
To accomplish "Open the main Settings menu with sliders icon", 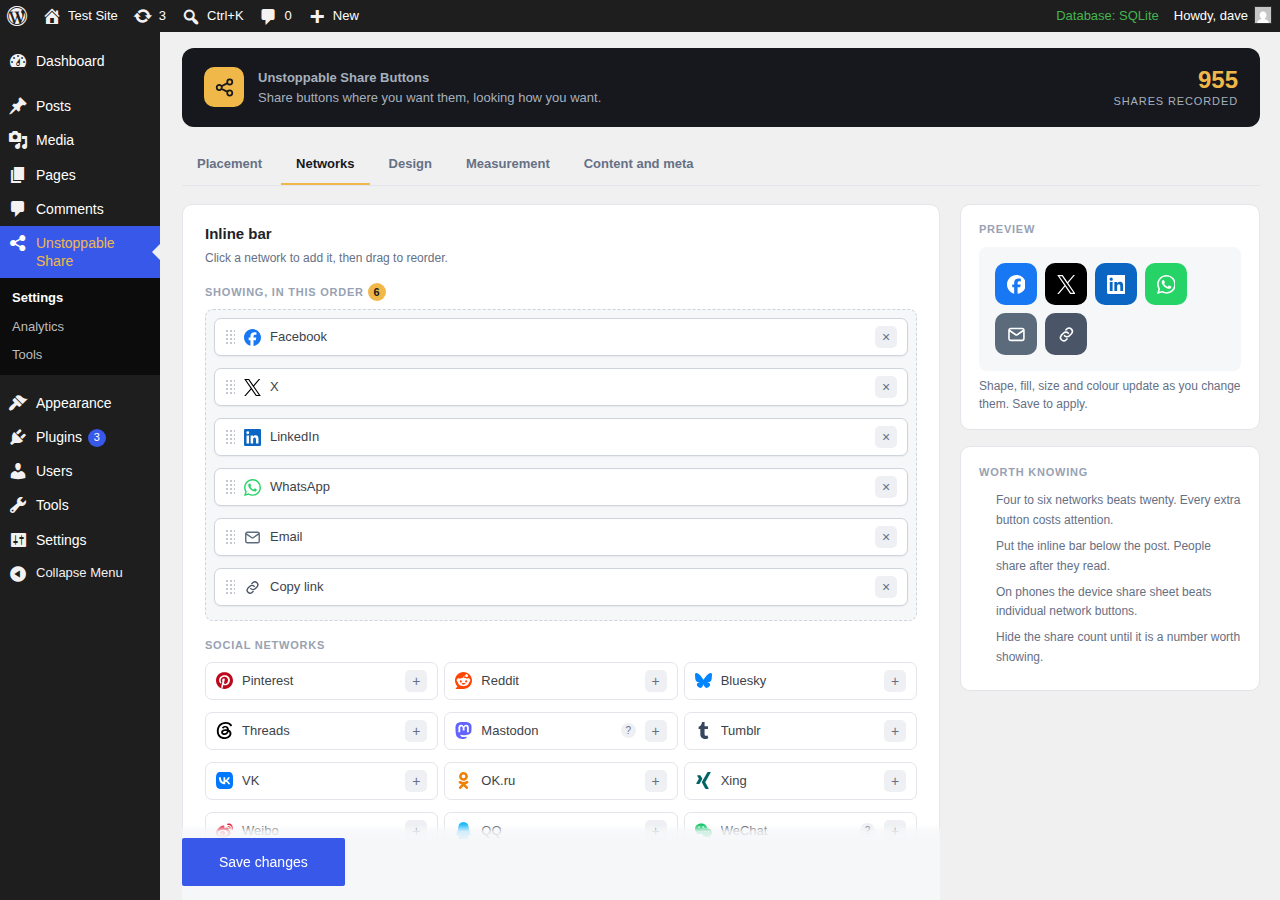I will [x=80, y=540].
